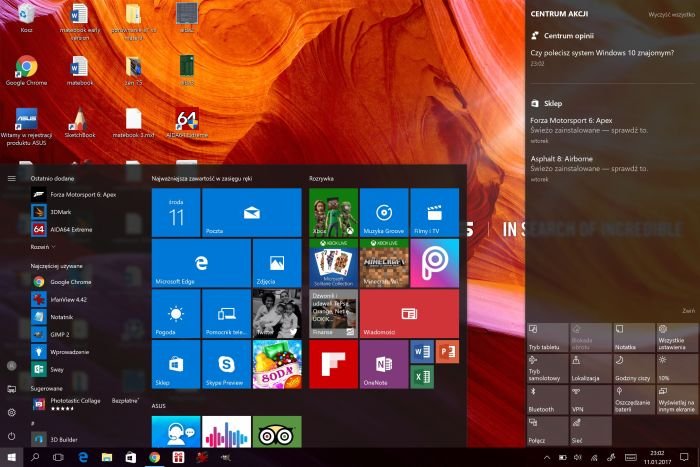Open the Notatka quick action
This screenshot has width=700, height=467.
coord(633,338)
